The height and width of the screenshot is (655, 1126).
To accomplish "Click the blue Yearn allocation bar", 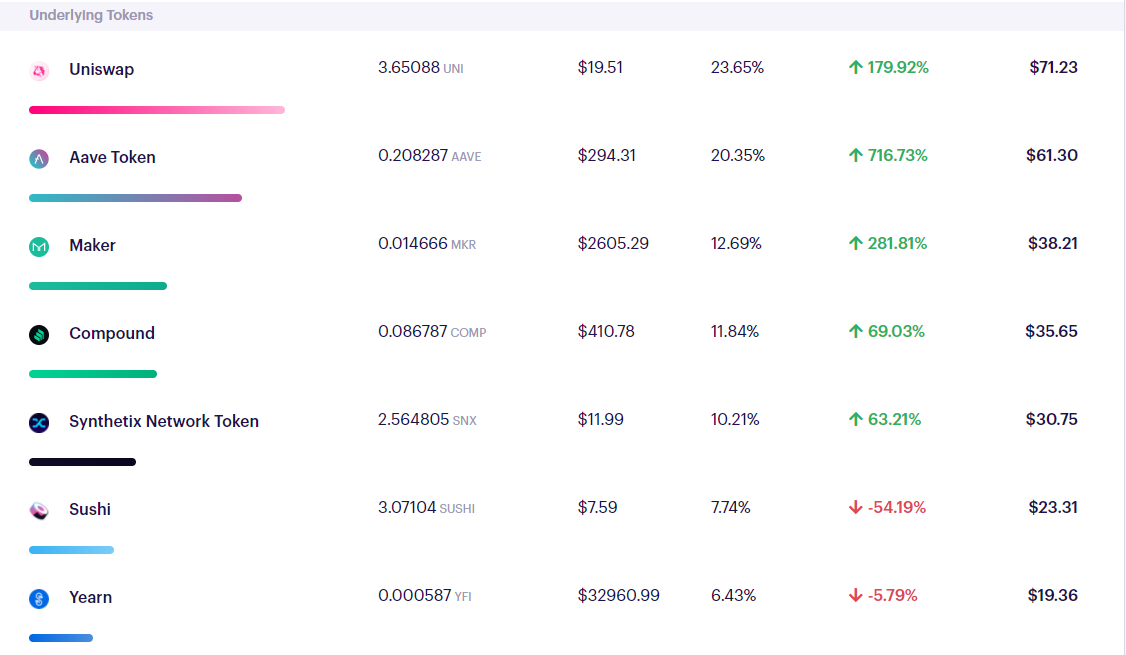I will [60, 638].
